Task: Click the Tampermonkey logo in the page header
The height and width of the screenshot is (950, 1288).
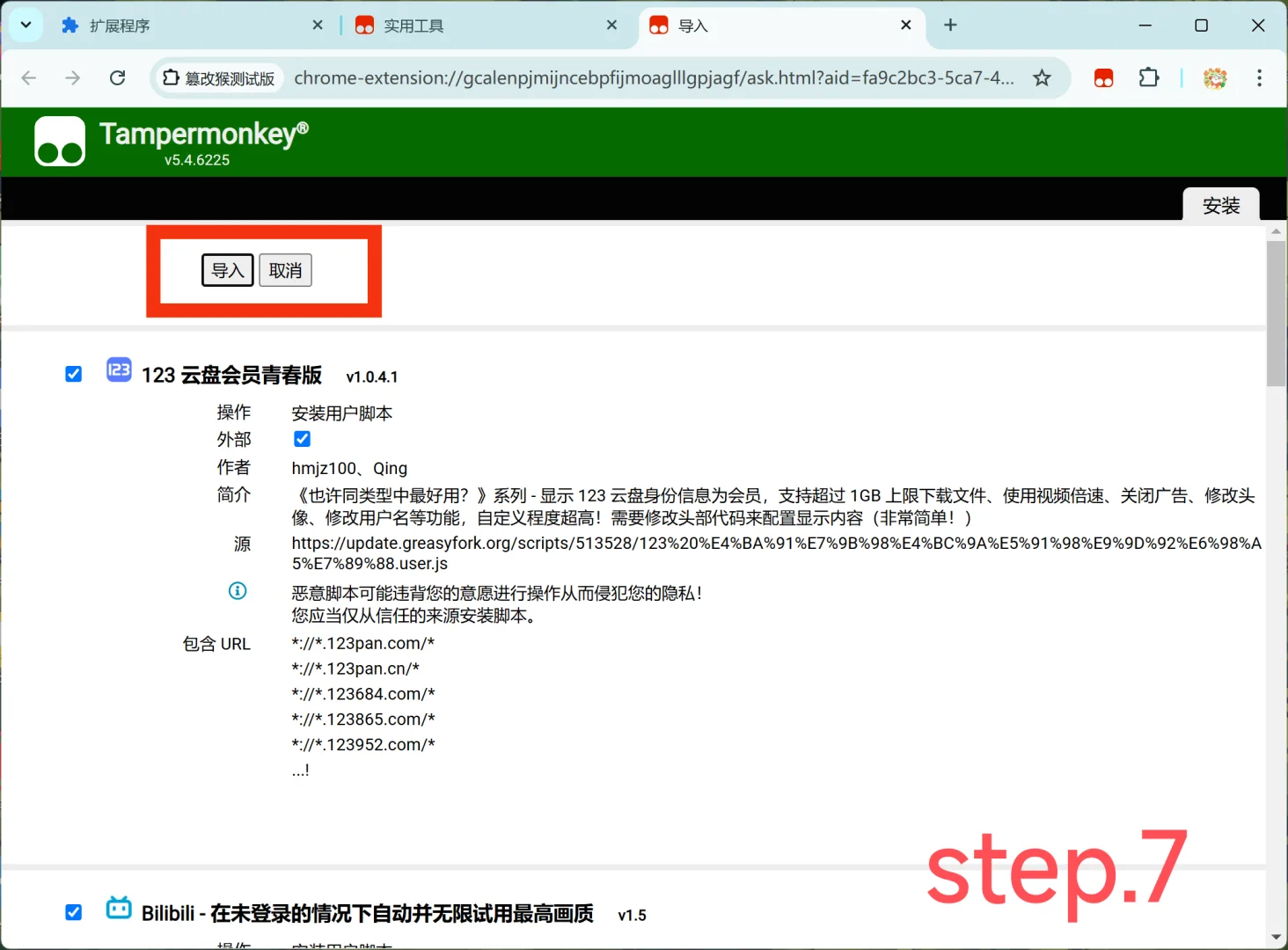Action: 58,140
